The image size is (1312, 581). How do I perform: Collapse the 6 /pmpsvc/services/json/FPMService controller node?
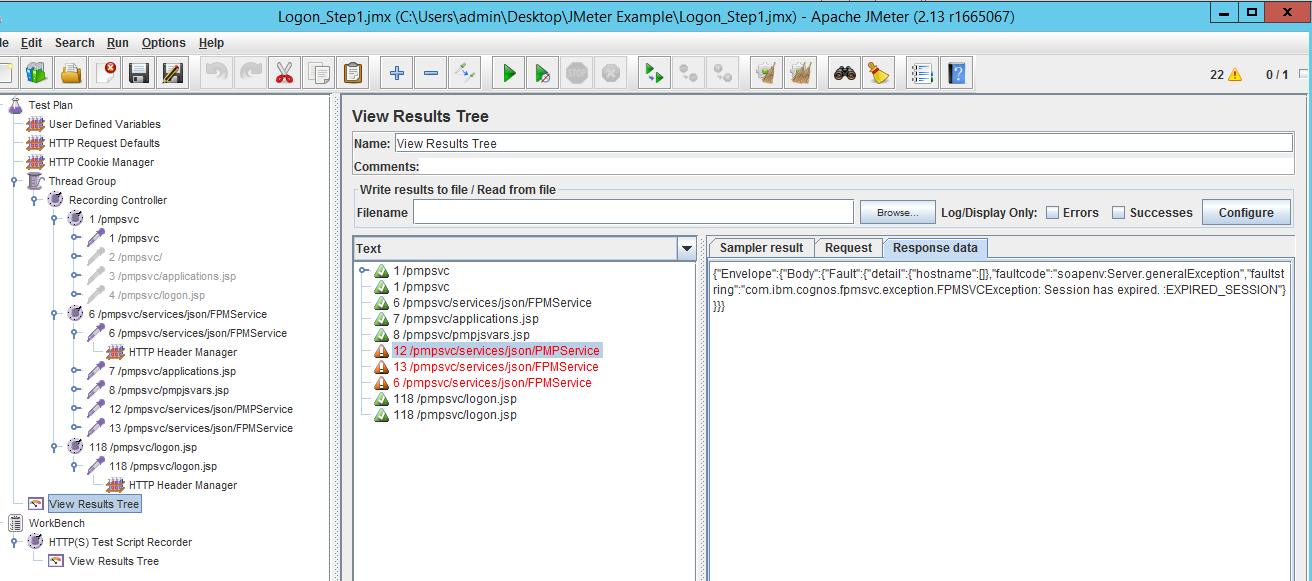[55, 314]
